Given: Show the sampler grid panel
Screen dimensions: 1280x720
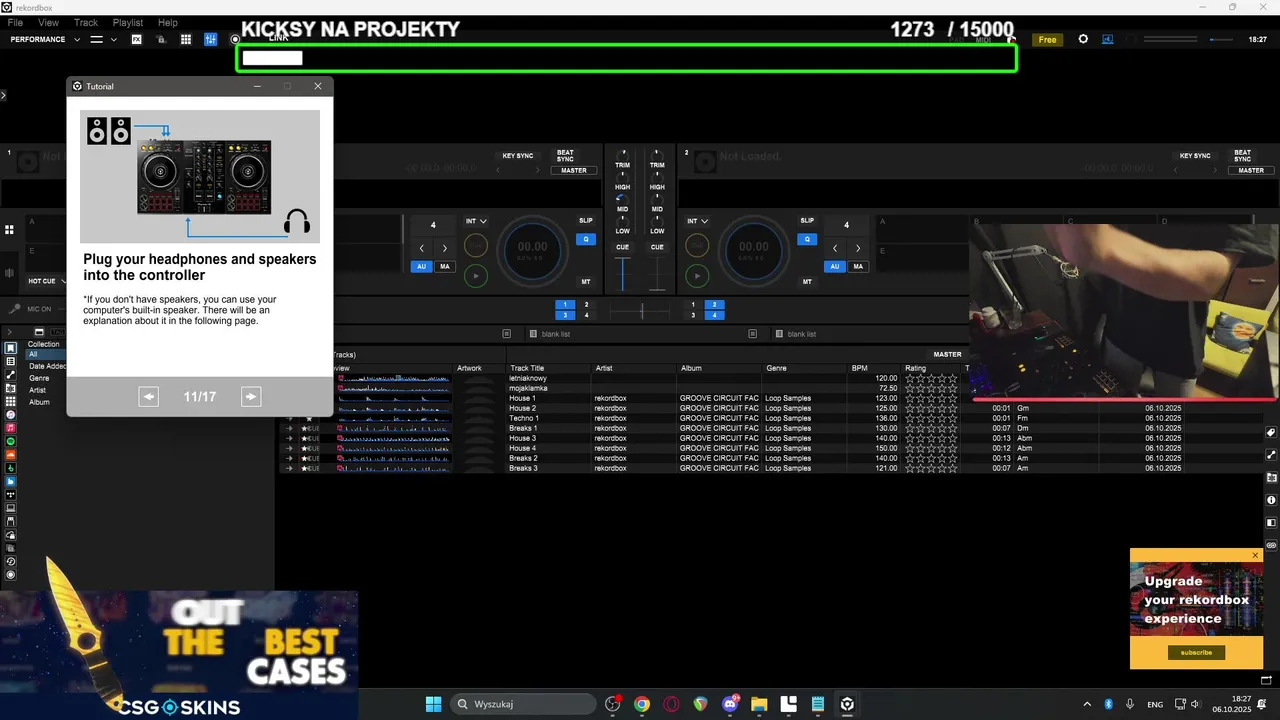Looking at the screenshot, I should [186, 39].
